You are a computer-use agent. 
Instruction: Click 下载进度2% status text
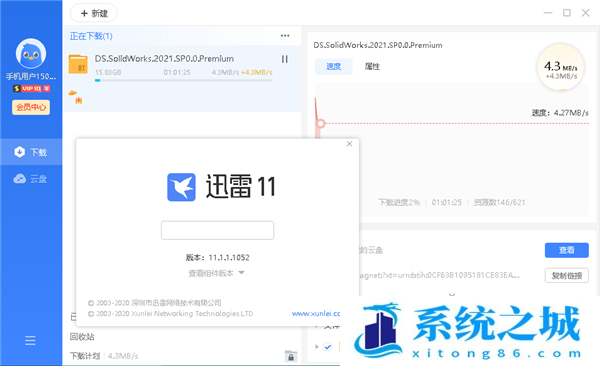point(399,202)
